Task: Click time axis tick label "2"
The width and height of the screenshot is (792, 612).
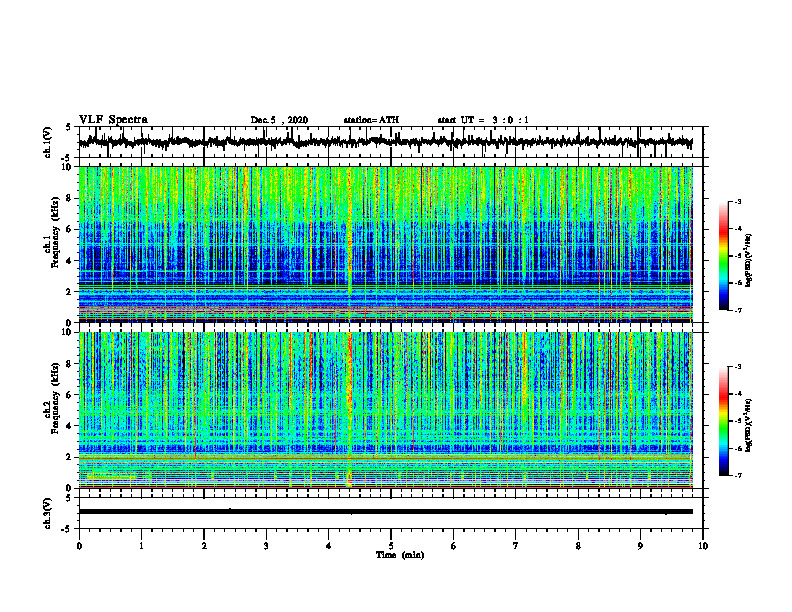Action: point(204,546)
